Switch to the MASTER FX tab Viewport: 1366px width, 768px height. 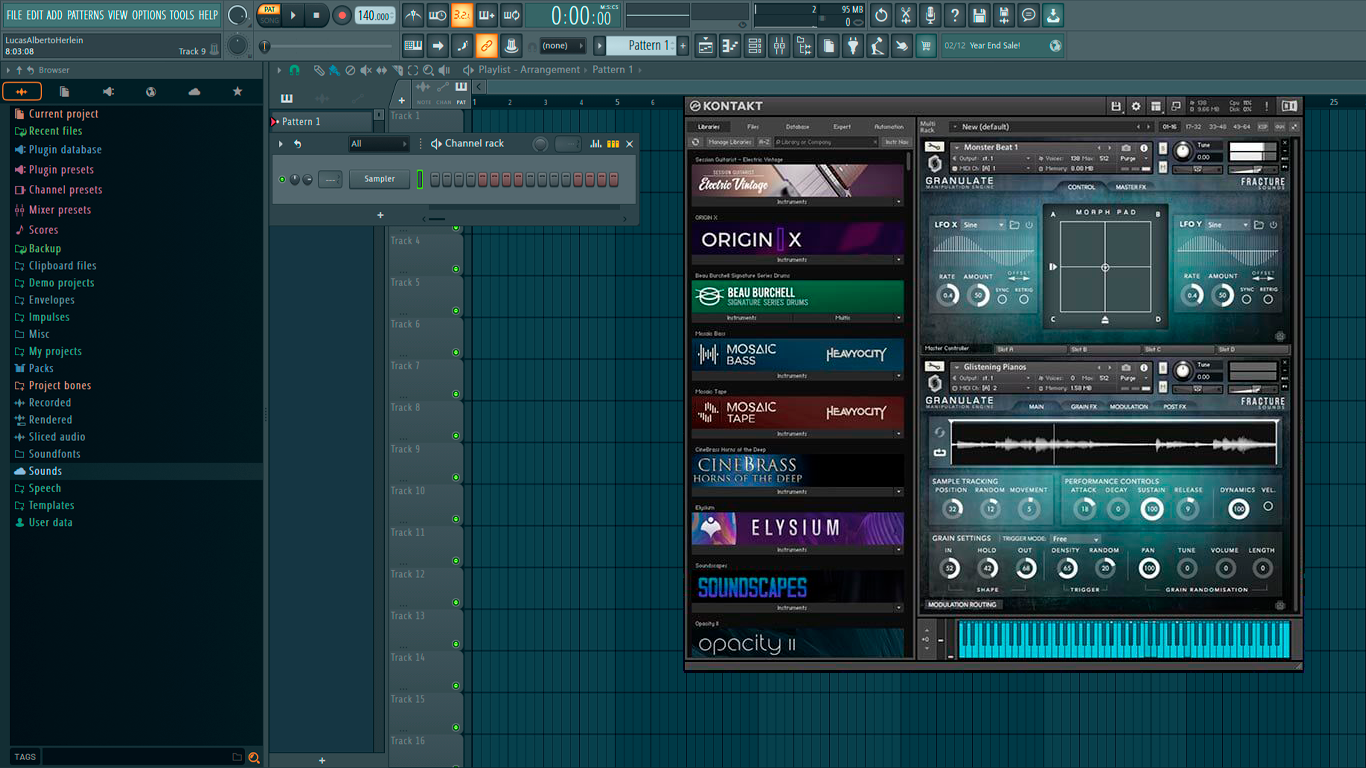click(1131, 187)
